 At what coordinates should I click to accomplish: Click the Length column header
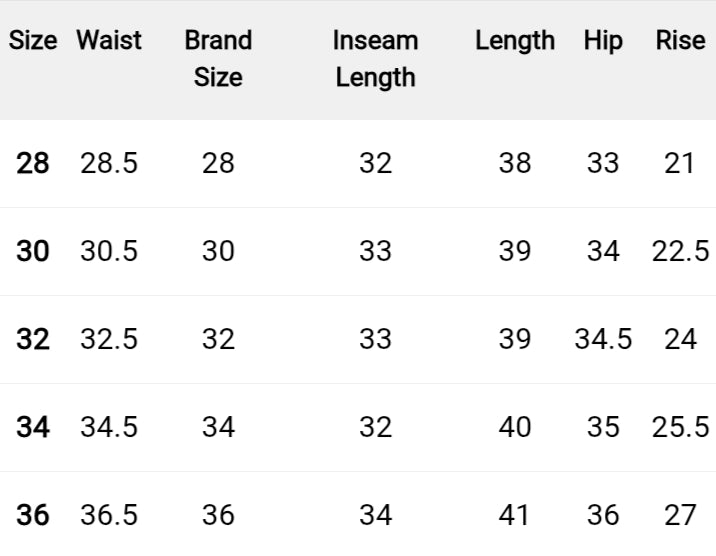click(x=514, y=41)
